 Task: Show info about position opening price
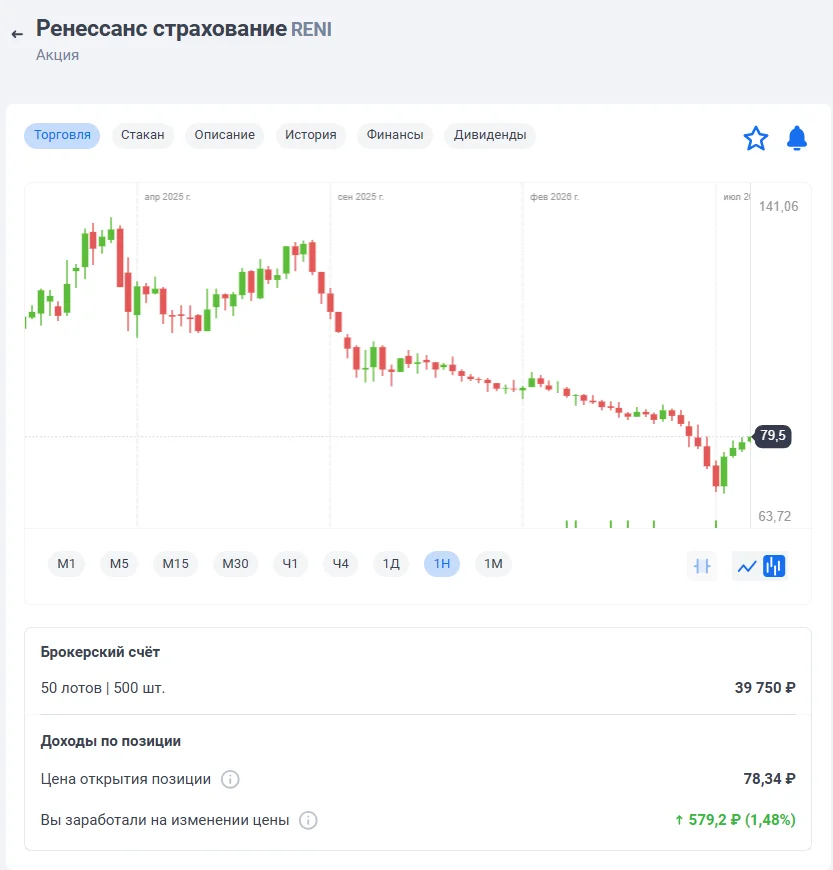tap(230, 780)
